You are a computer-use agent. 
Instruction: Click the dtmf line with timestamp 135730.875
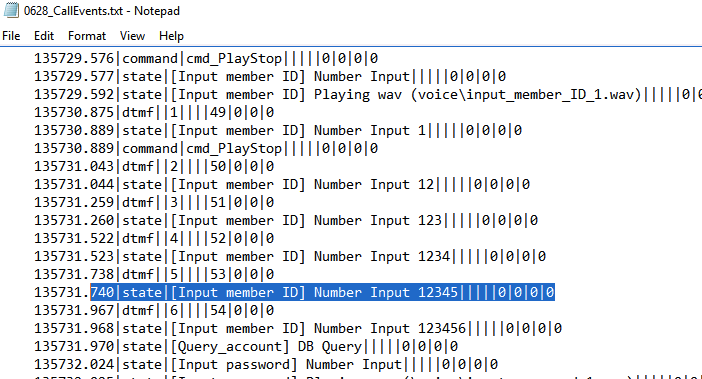pyautogui.click(x=154, y=112)
